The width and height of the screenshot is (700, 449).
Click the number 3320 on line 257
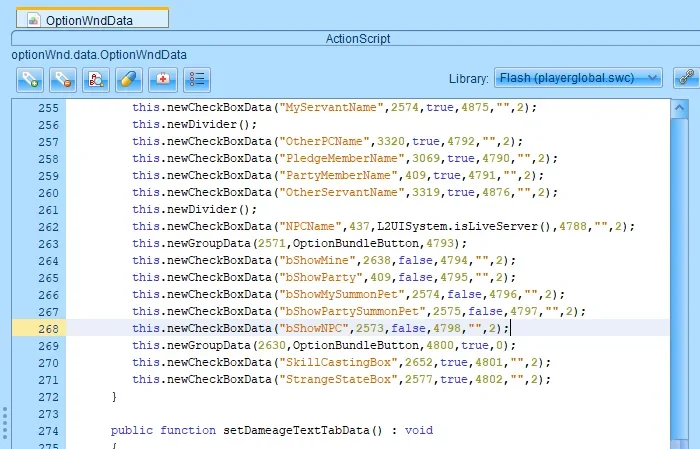pos(391,141)
